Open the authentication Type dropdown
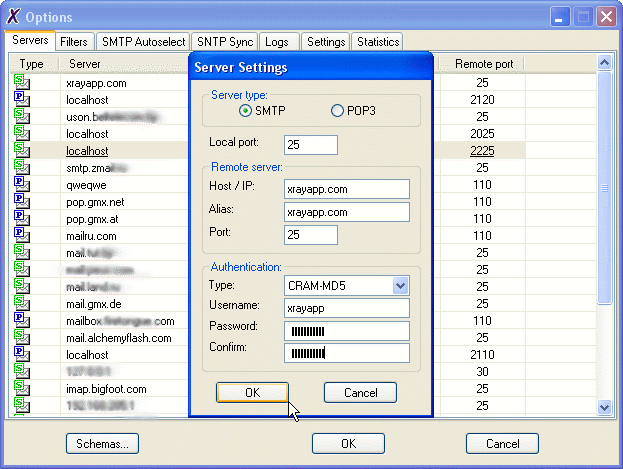This screenshot has width=623, height=469. click(x=400, y=286)
